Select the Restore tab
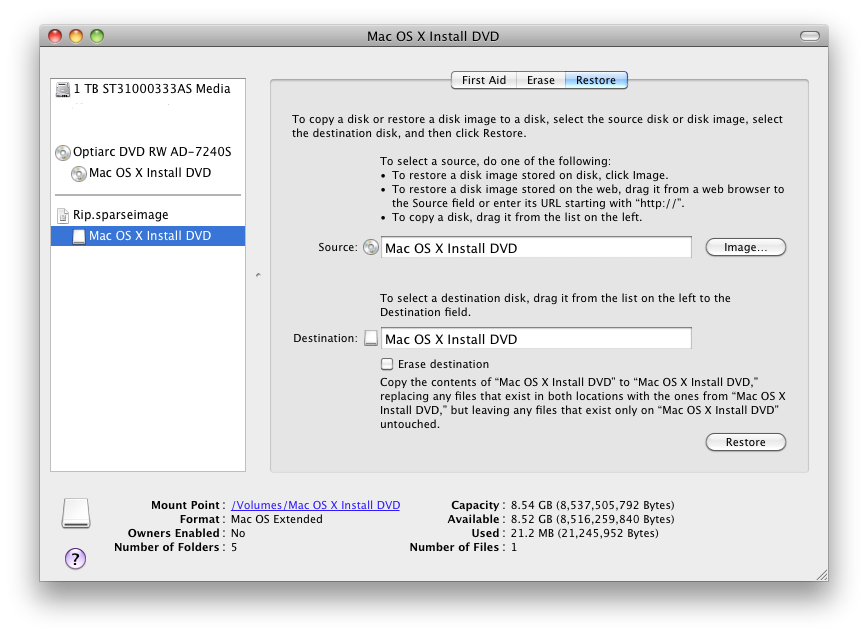 596,80
